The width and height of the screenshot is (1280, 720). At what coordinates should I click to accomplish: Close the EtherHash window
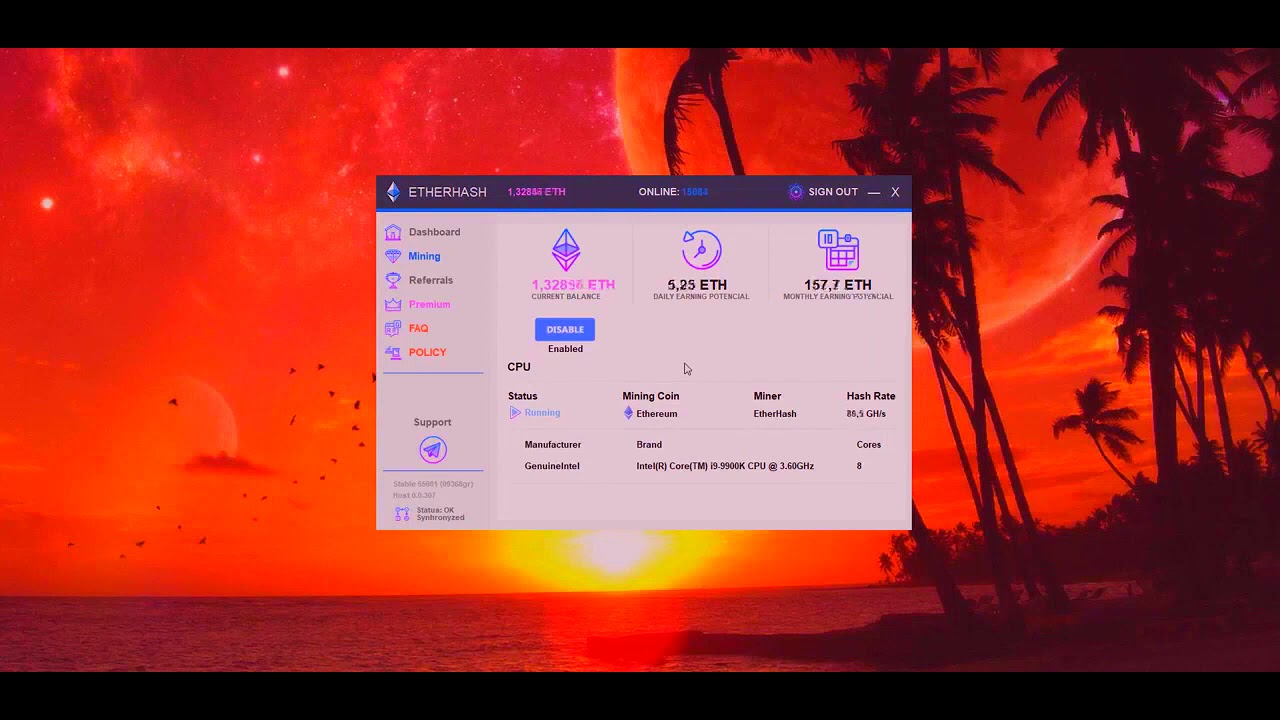pyautogui.click(x=895, y=192)
